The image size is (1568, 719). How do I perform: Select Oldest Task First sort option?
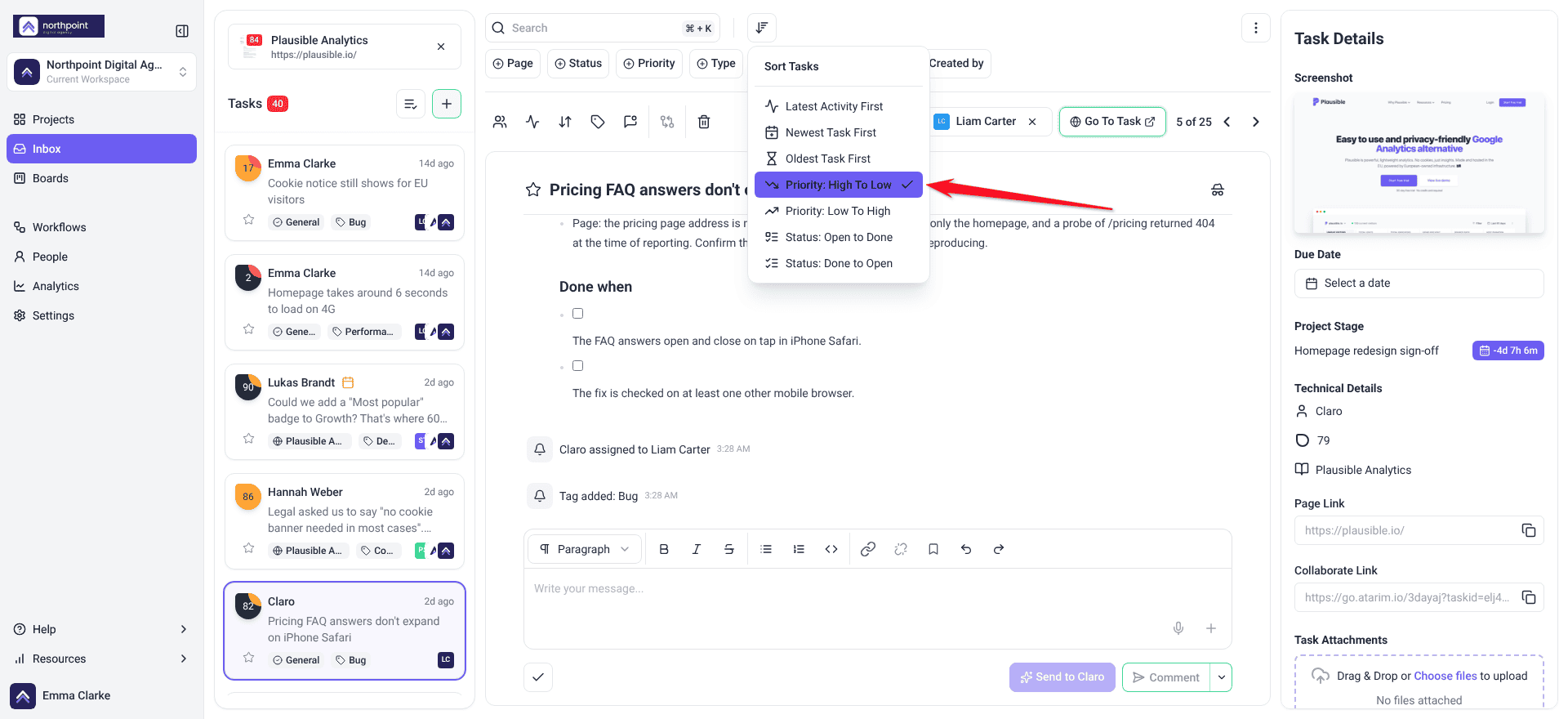pos(839,159)
